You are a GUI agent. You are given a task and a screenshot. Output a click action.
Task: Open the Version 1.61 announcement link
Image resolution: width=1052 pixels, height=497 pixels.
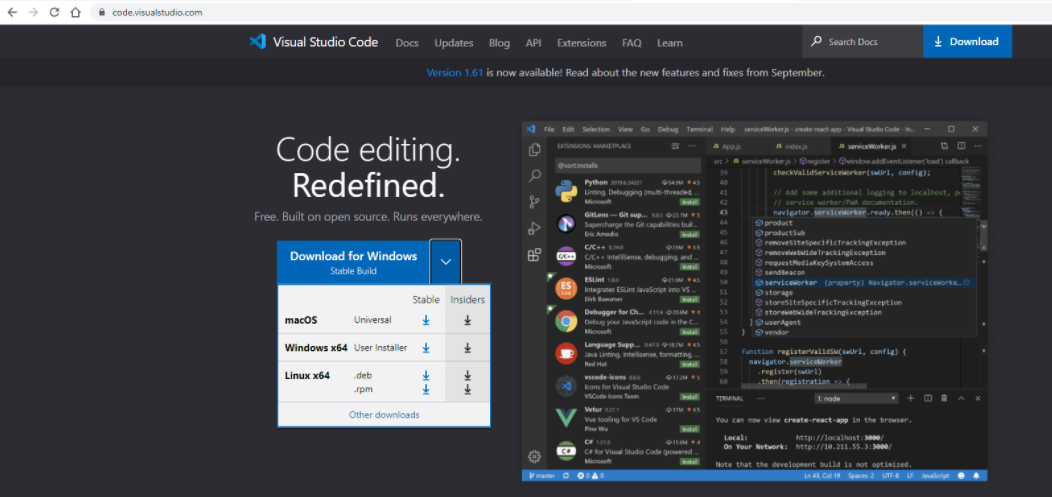click(x=454, y=73)
